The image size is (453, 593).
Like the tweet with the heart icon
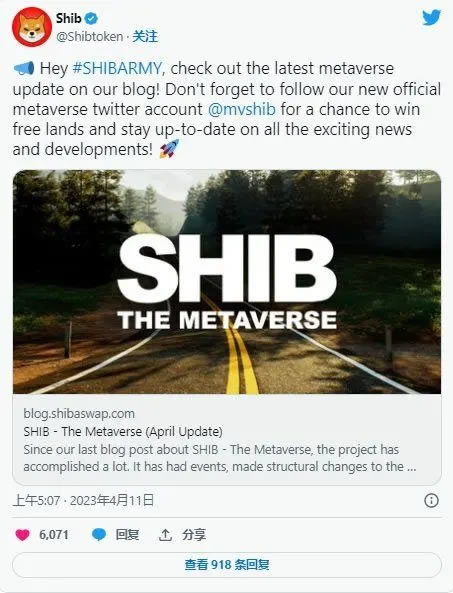pos(22,535)
